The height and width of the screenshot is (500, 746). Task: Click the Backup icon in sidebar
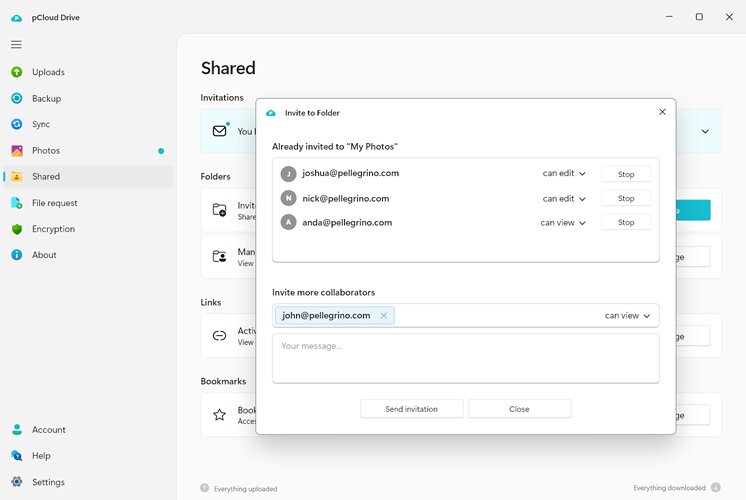pos(17,98)
